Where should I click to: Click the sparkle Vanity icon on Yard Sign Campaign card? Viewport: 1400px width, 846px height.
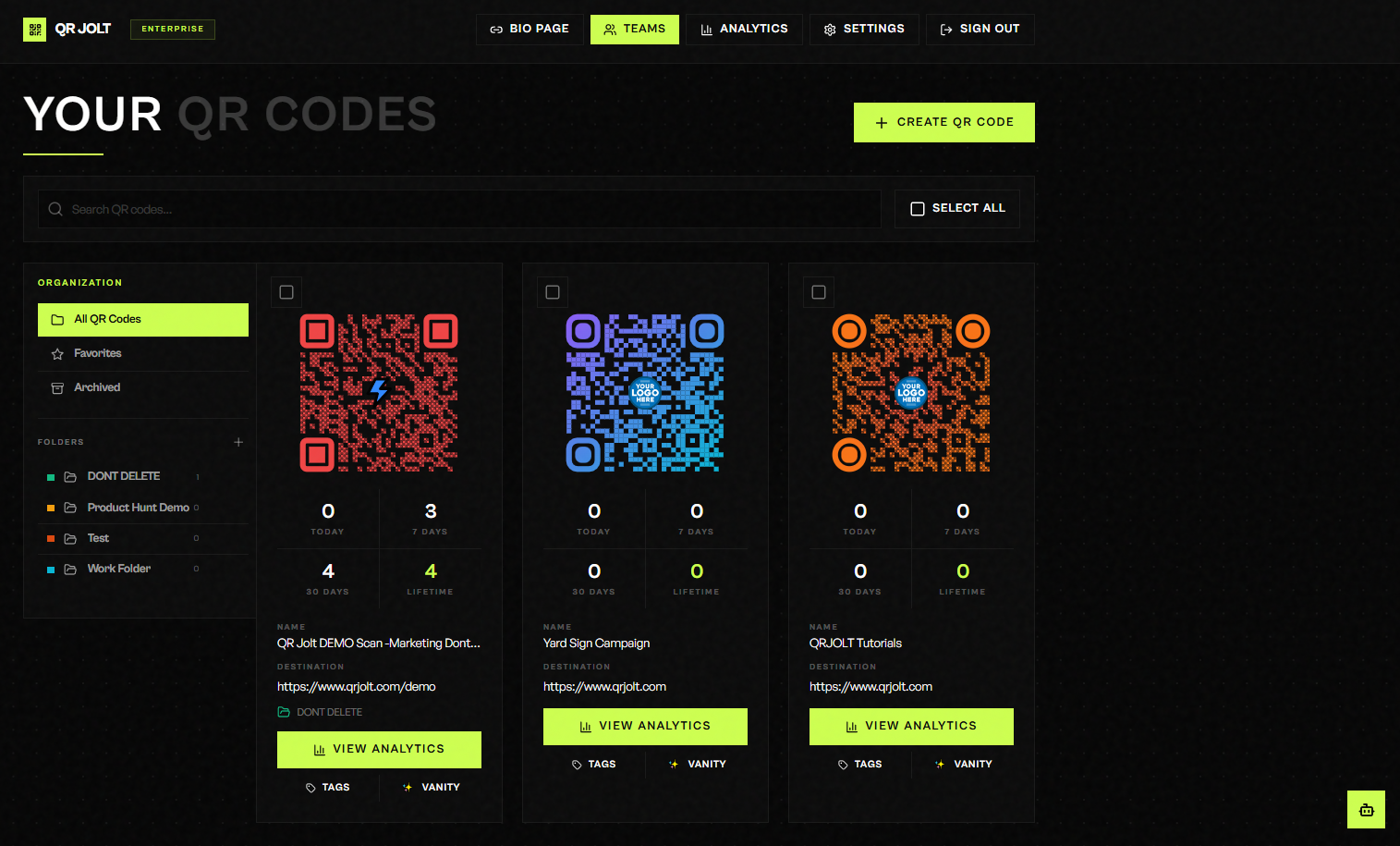click(x=674, y=765)
